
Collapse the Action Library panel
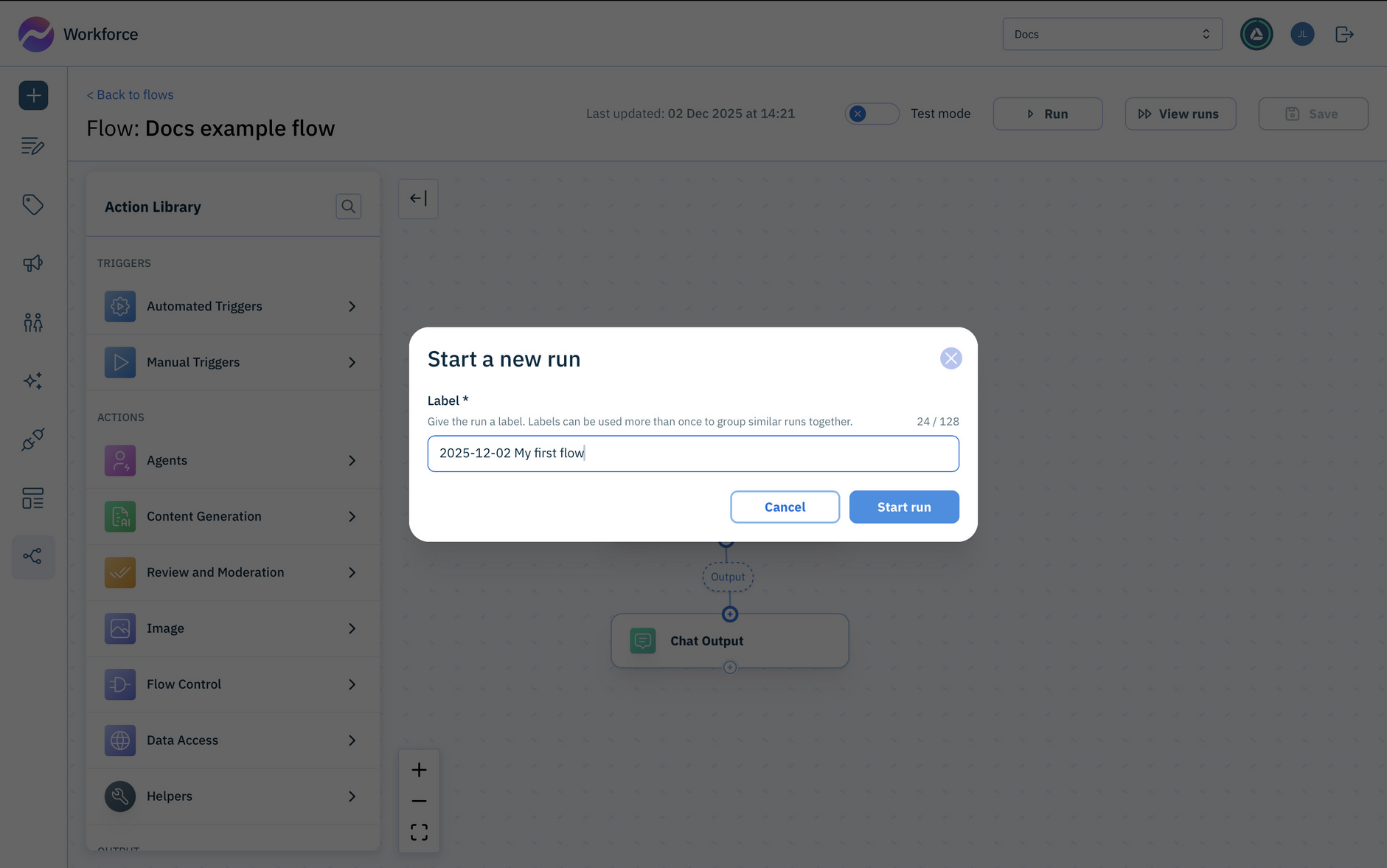tap(418, 198)
